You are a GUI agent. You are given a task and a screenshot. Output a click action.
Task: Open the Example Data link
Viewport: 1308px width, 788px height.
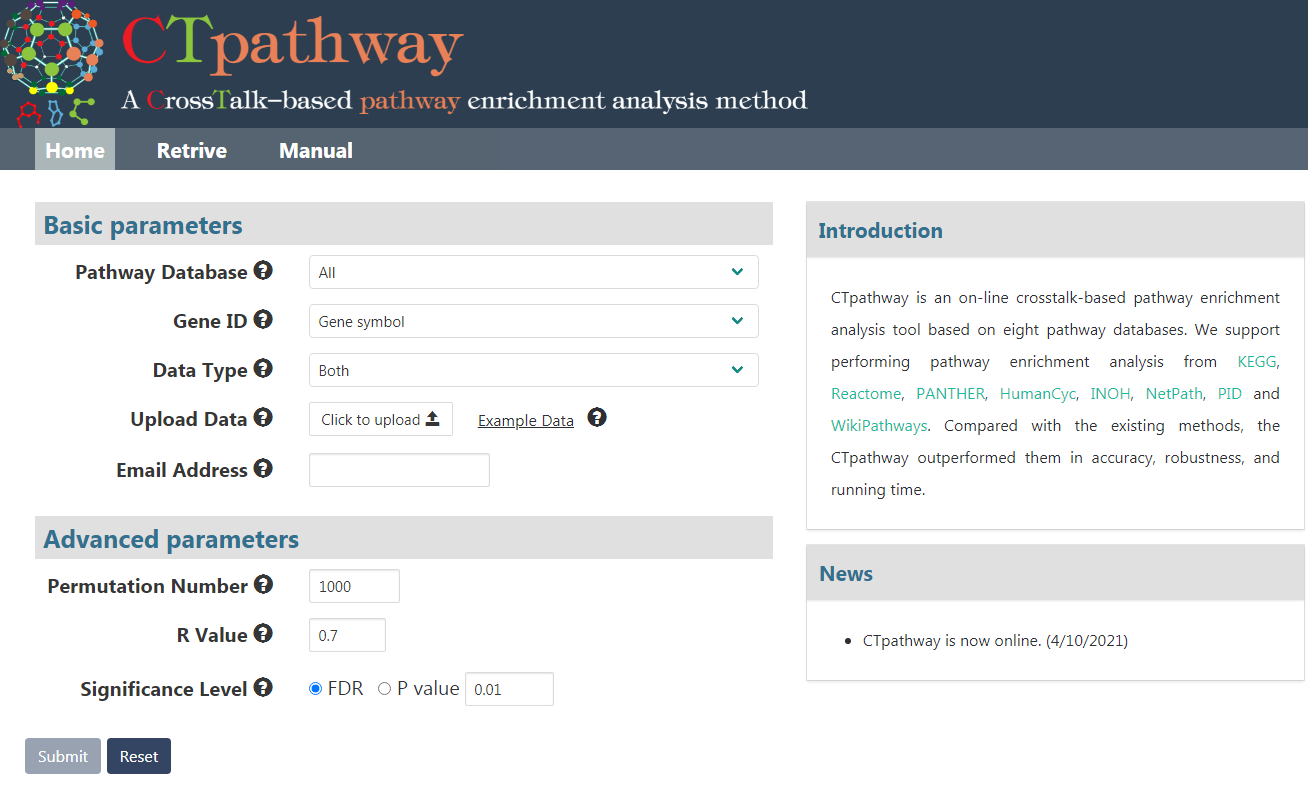526,421
